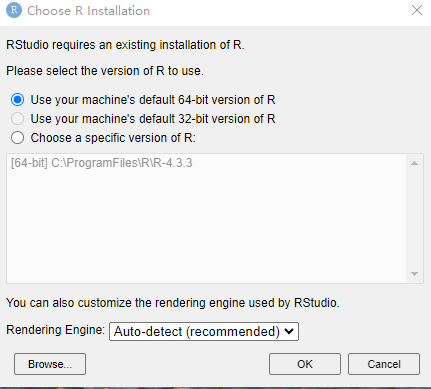Click the versions list scrollbar track
The height and width of the screenshot is (389, 431).
pyautogui.click(x=414, y=219)
